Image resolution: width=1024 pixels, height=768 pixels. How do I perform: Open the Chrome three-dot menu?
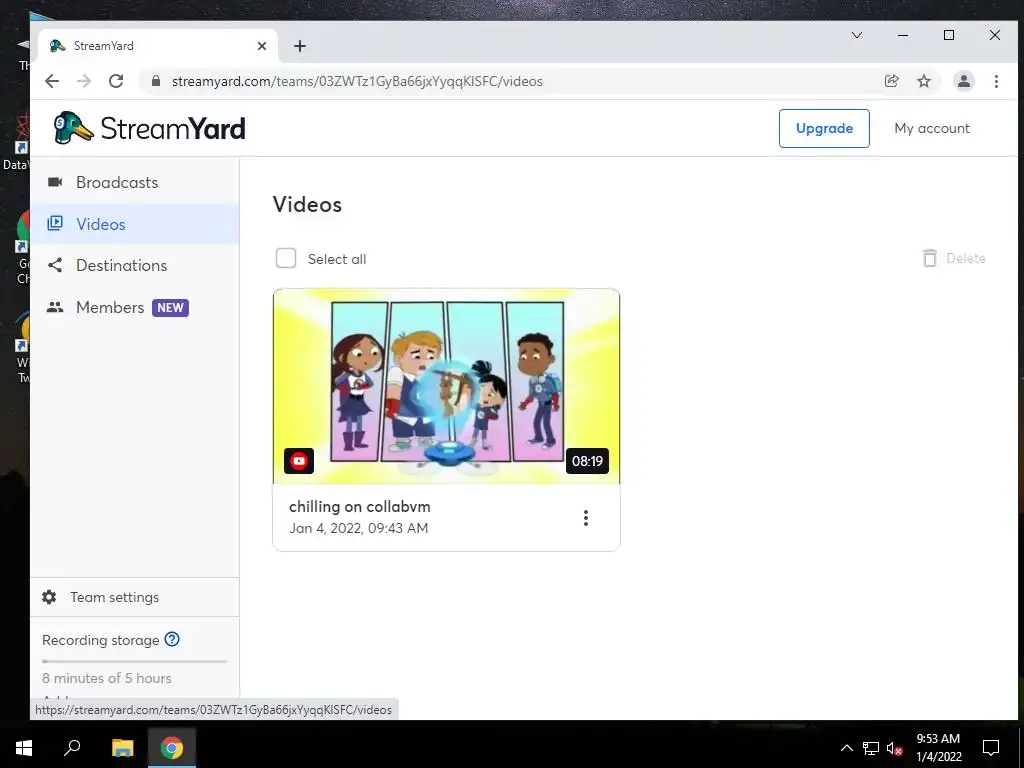tap(996, 81)
